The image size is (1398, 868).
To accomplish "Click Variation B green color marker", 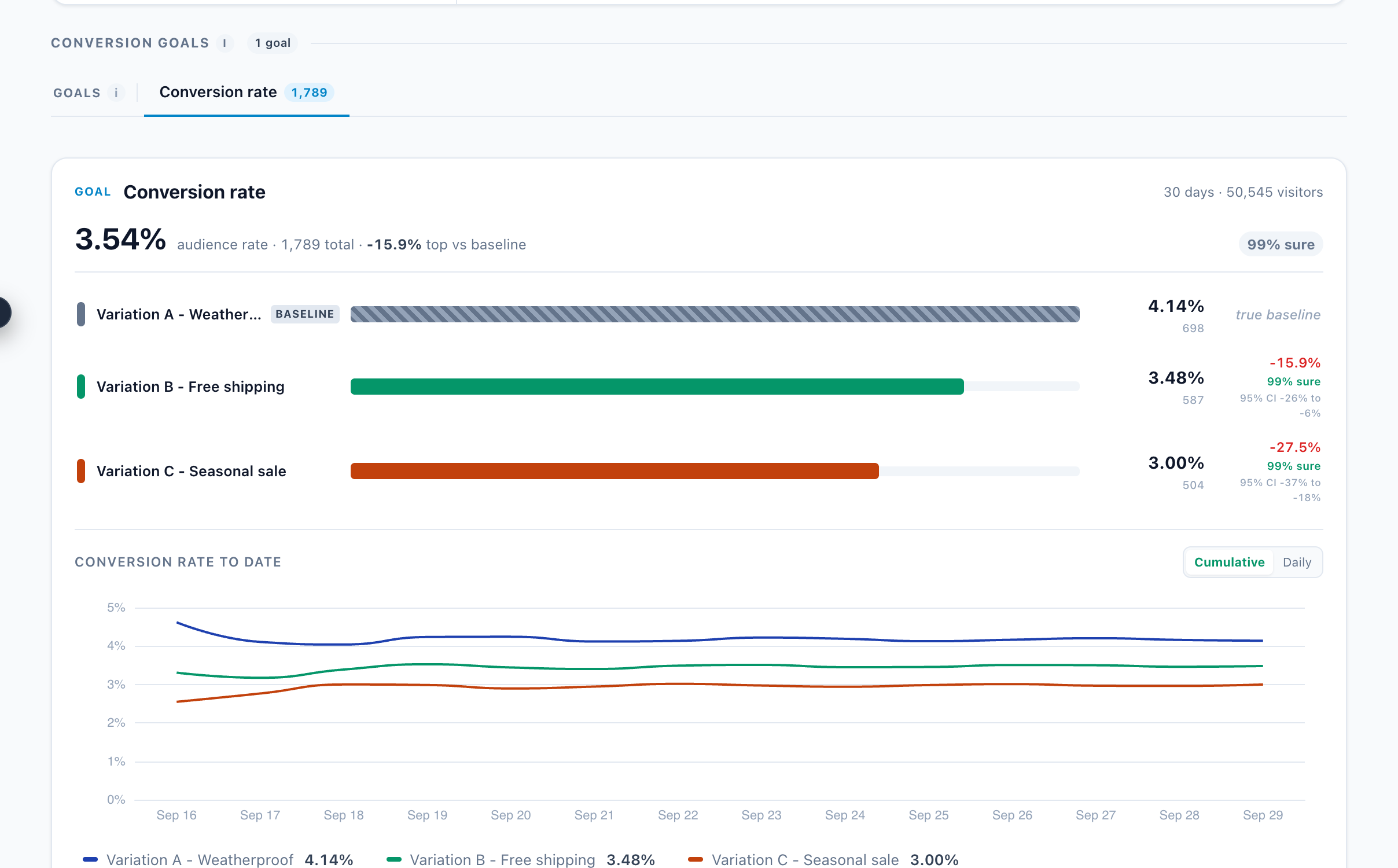I will [81, 387].
